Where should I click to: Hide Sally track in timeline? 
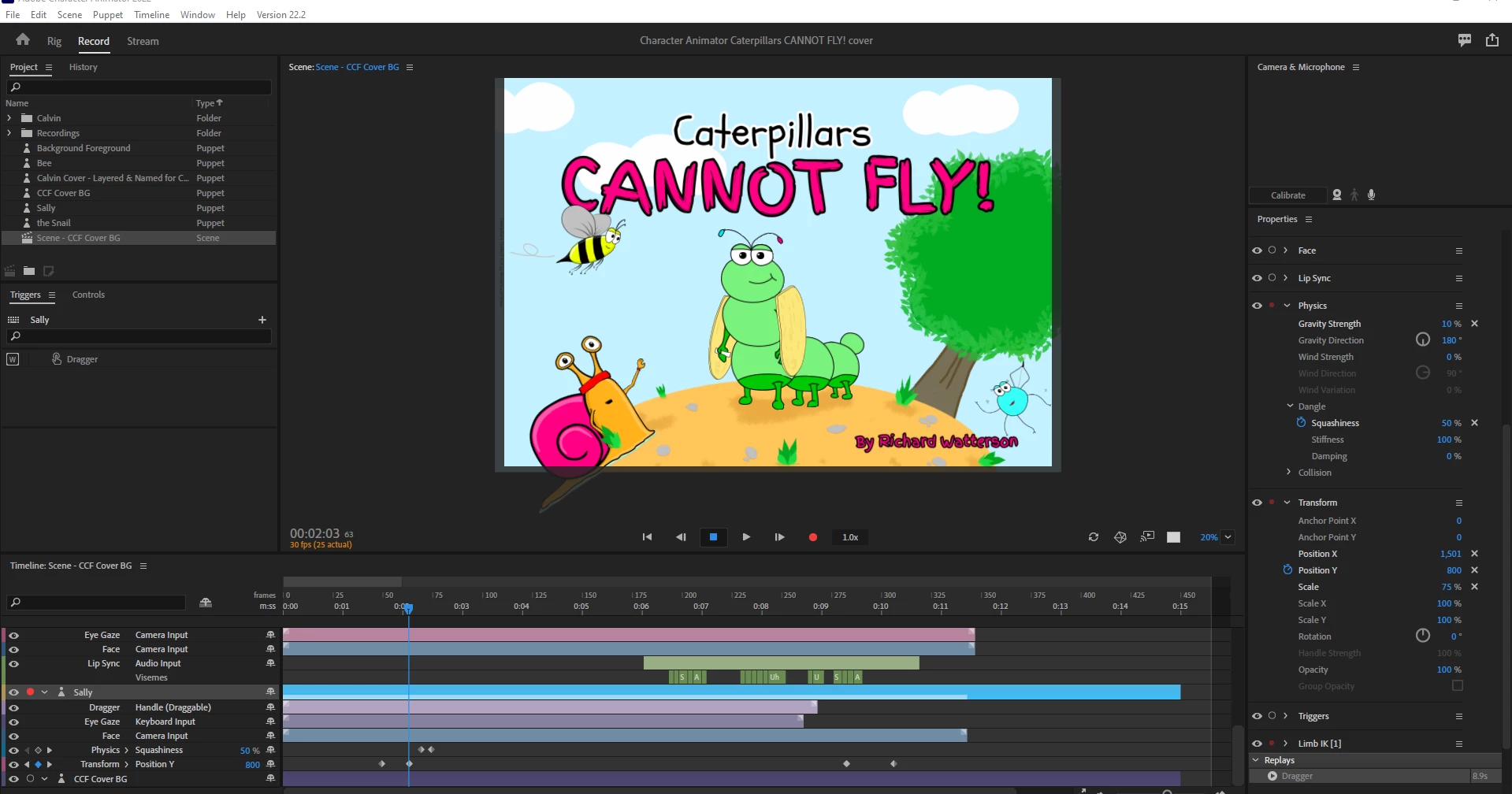(13, 692)
